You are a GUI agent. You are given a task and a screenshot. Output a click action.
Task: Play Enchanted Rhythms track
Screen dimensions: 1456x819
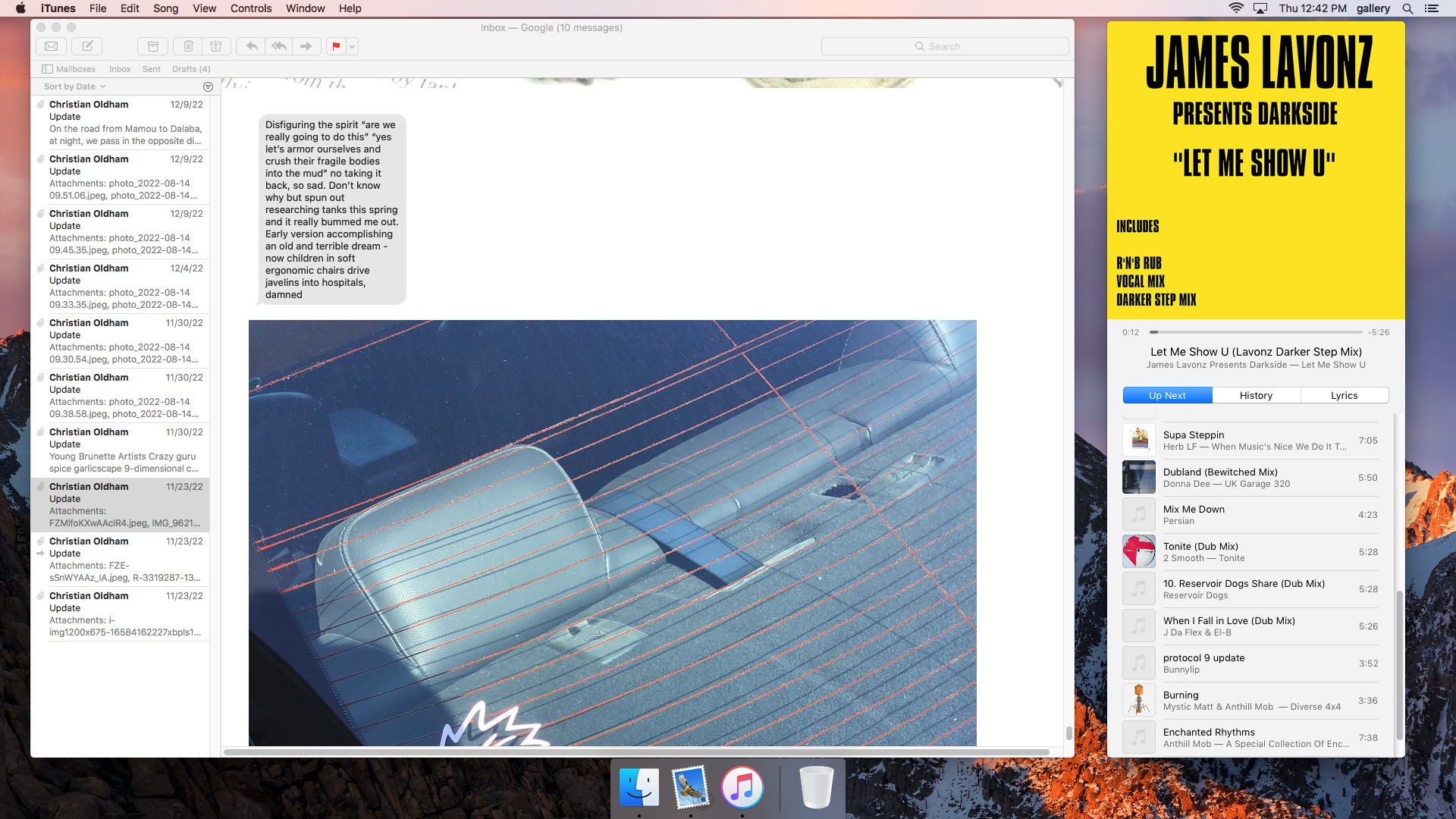[x=1251, y=738]
